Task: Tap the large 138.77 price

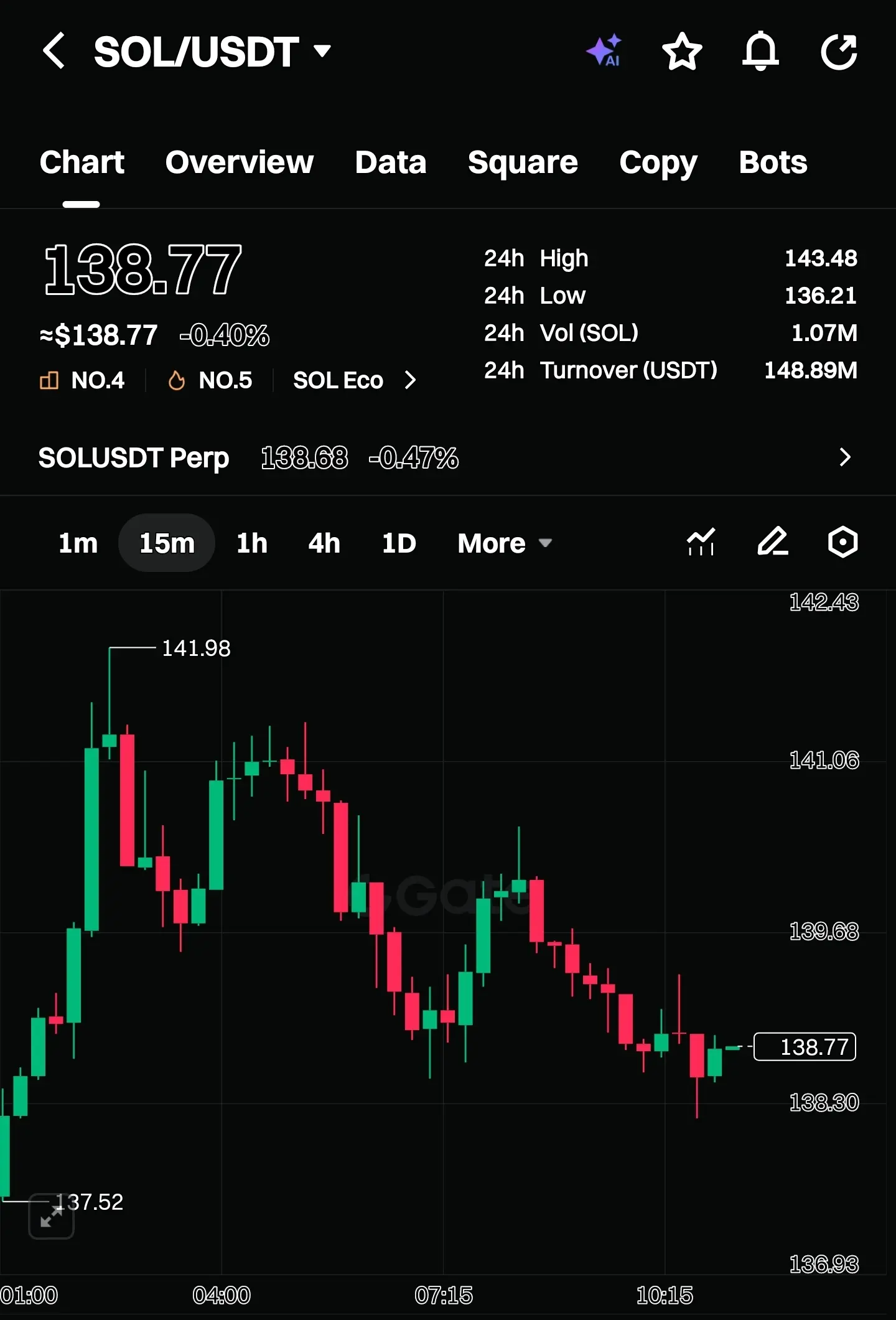Action: pyautogui.click(x=142, y=269)
